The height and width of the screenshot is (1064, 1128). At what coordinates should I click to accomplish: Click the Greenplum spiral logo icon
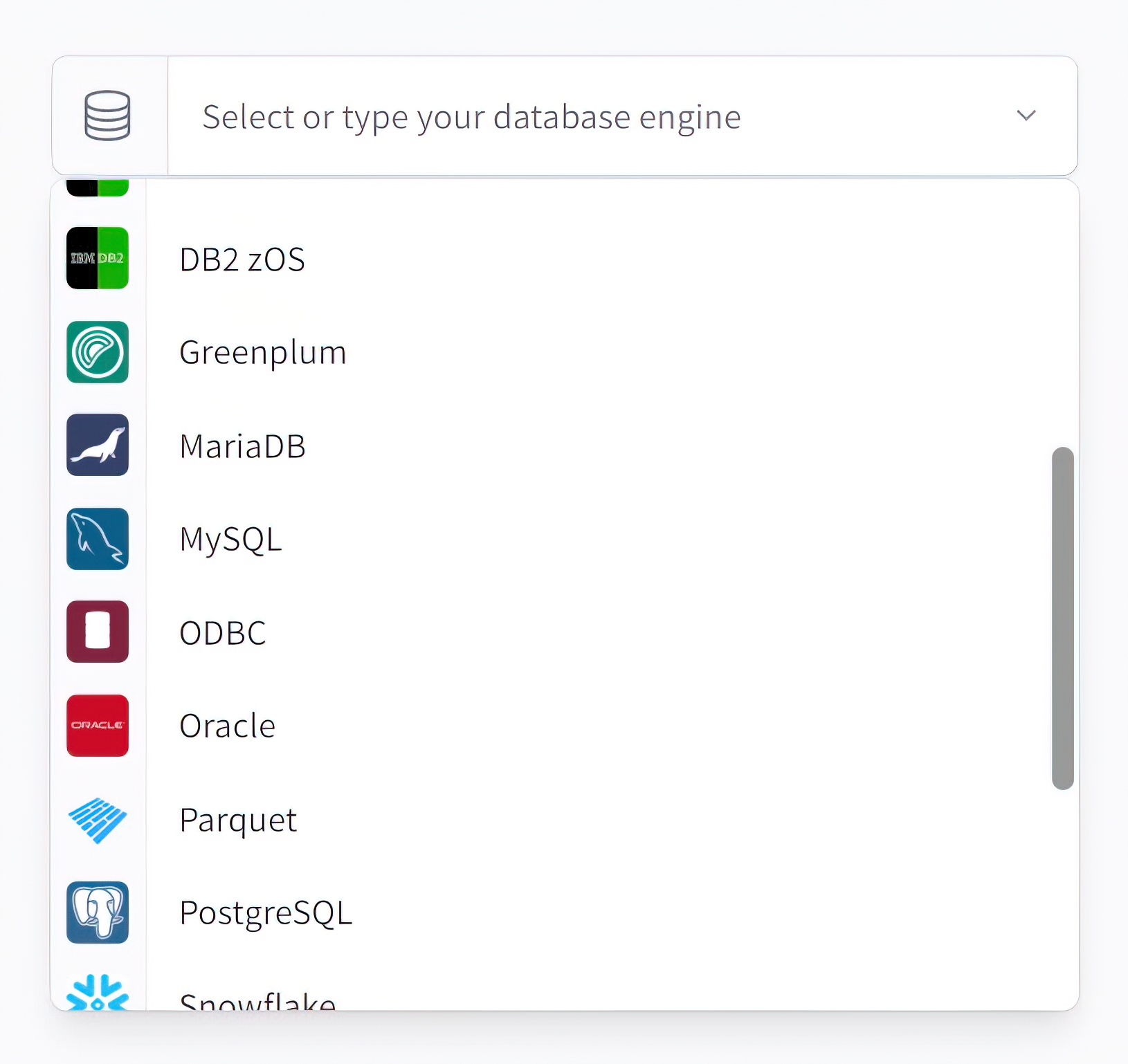(98, 352)
